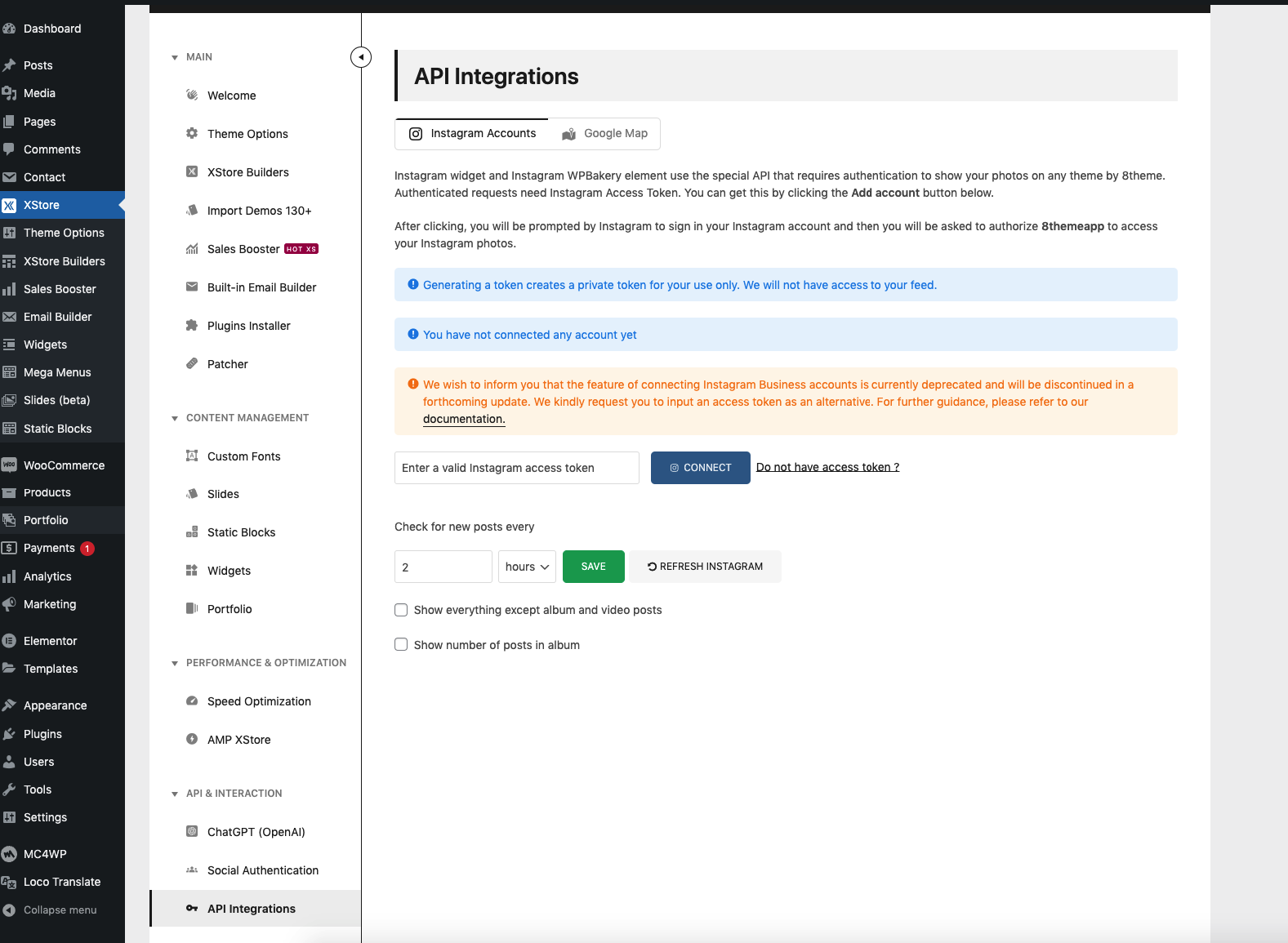Click the Portfolio icon in XStore panel
Screen dimensions: 1288x943
(192, 608)
